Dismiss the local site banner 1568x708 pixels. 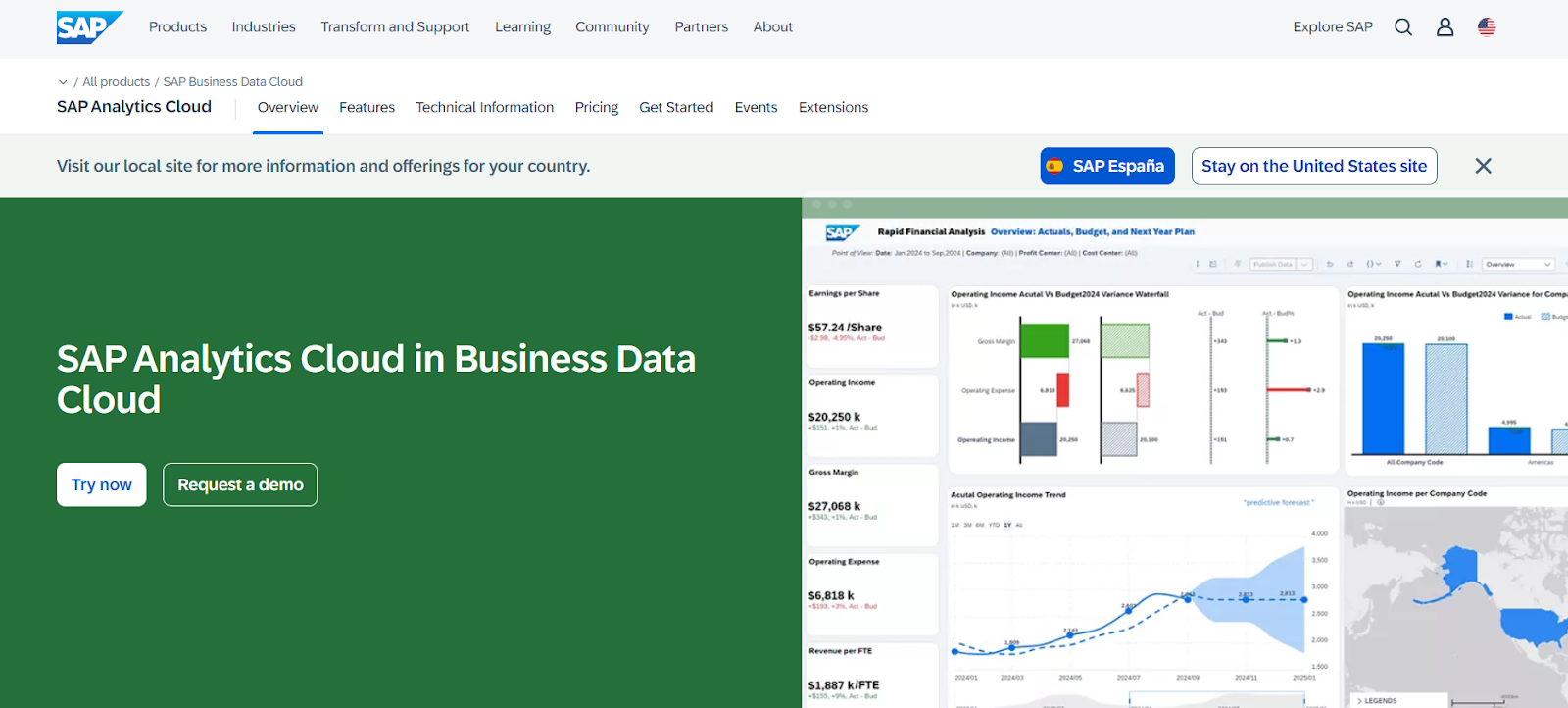1483,166
